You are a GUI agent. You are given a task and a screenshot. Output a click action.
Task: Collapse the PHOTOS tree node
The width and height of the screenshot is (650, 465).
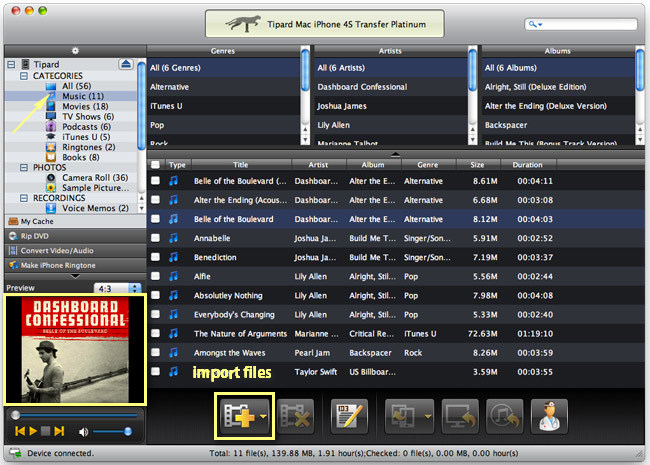pos(24,167)
